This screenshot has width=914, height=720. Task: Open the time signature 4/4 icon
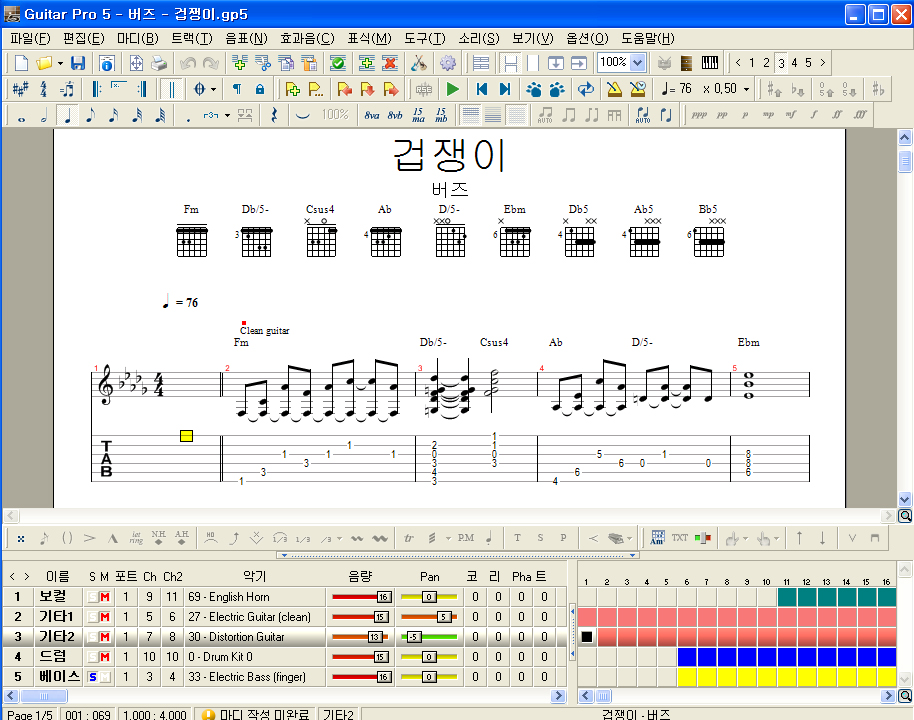[x=43, y=89]
